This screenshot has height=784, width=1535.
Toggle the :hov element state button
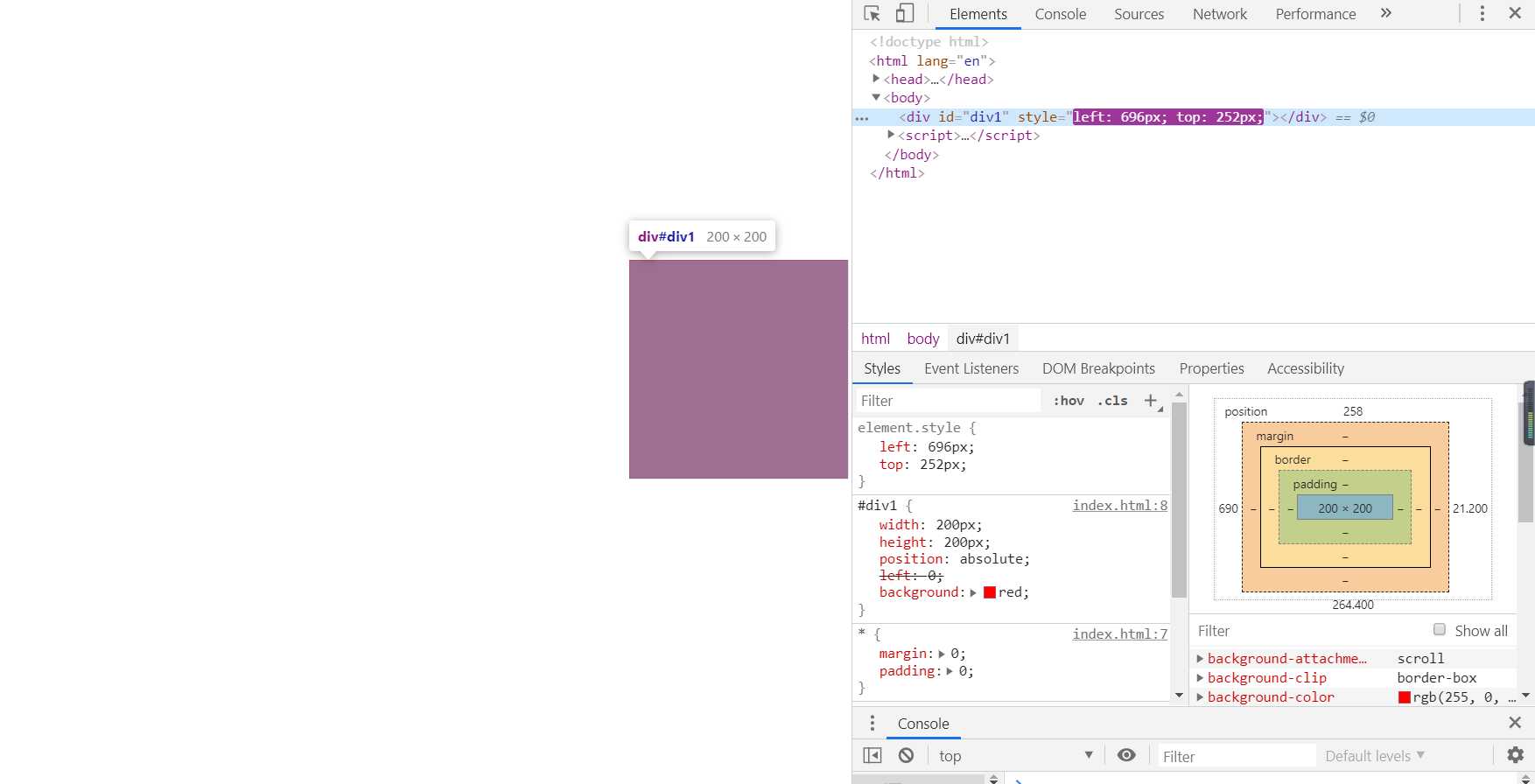1069,401
